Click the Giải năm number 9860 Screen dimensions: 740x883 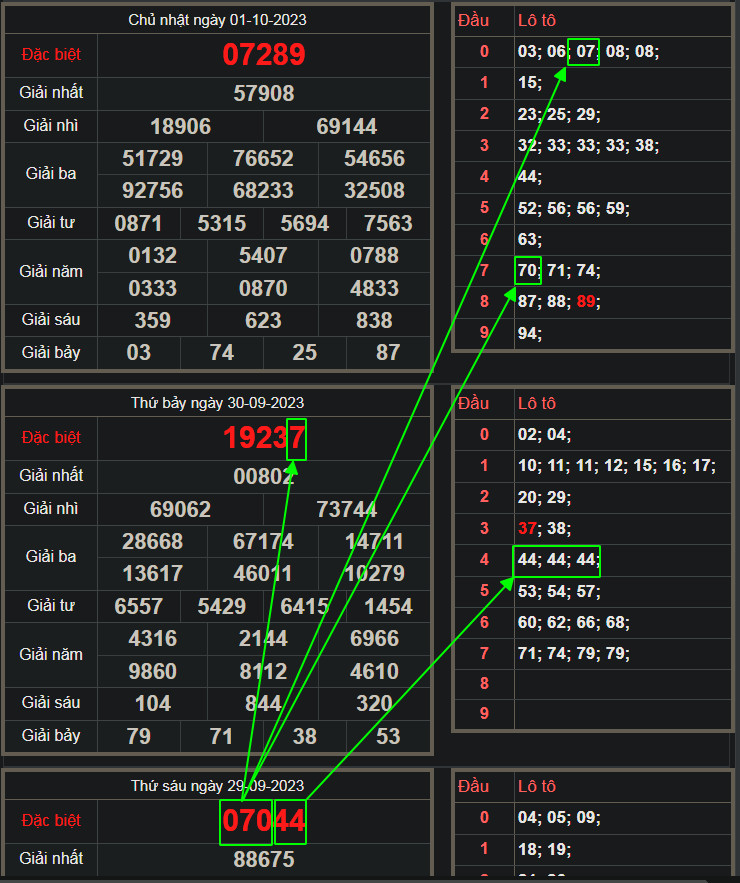click(152, 671)
